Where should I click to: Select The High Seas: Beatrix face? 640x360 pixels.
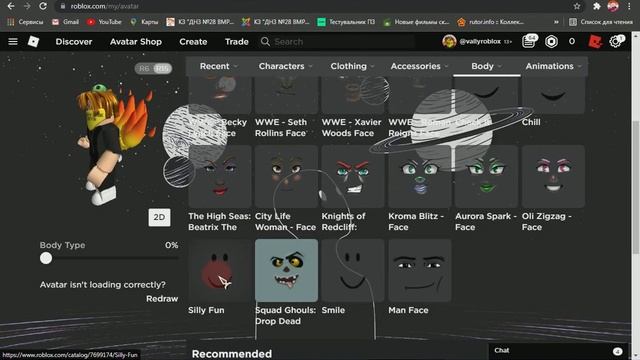point(220,176)
